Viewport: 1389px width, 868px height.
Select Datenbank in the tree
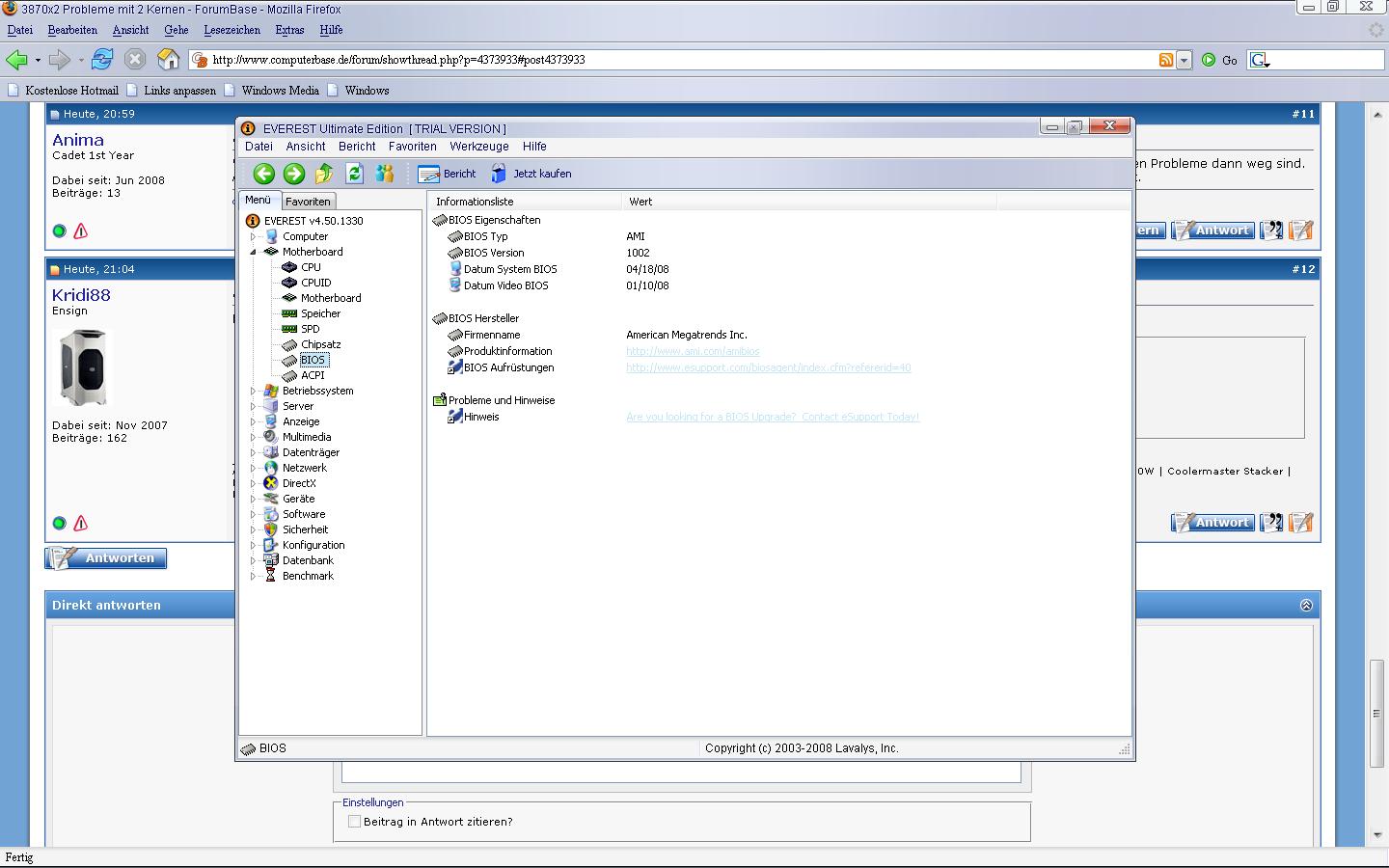308,560
